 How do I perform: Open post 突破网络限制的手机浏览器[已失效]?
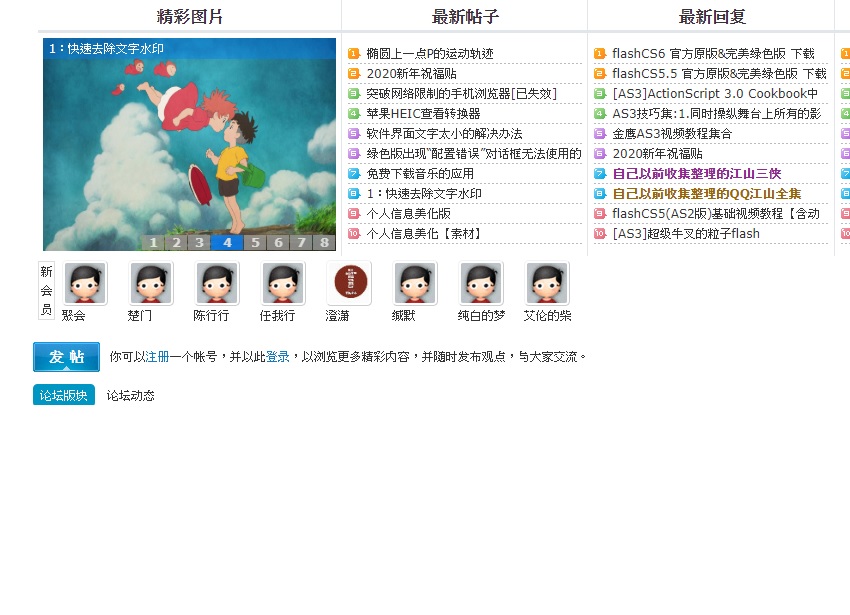(461, 94)
